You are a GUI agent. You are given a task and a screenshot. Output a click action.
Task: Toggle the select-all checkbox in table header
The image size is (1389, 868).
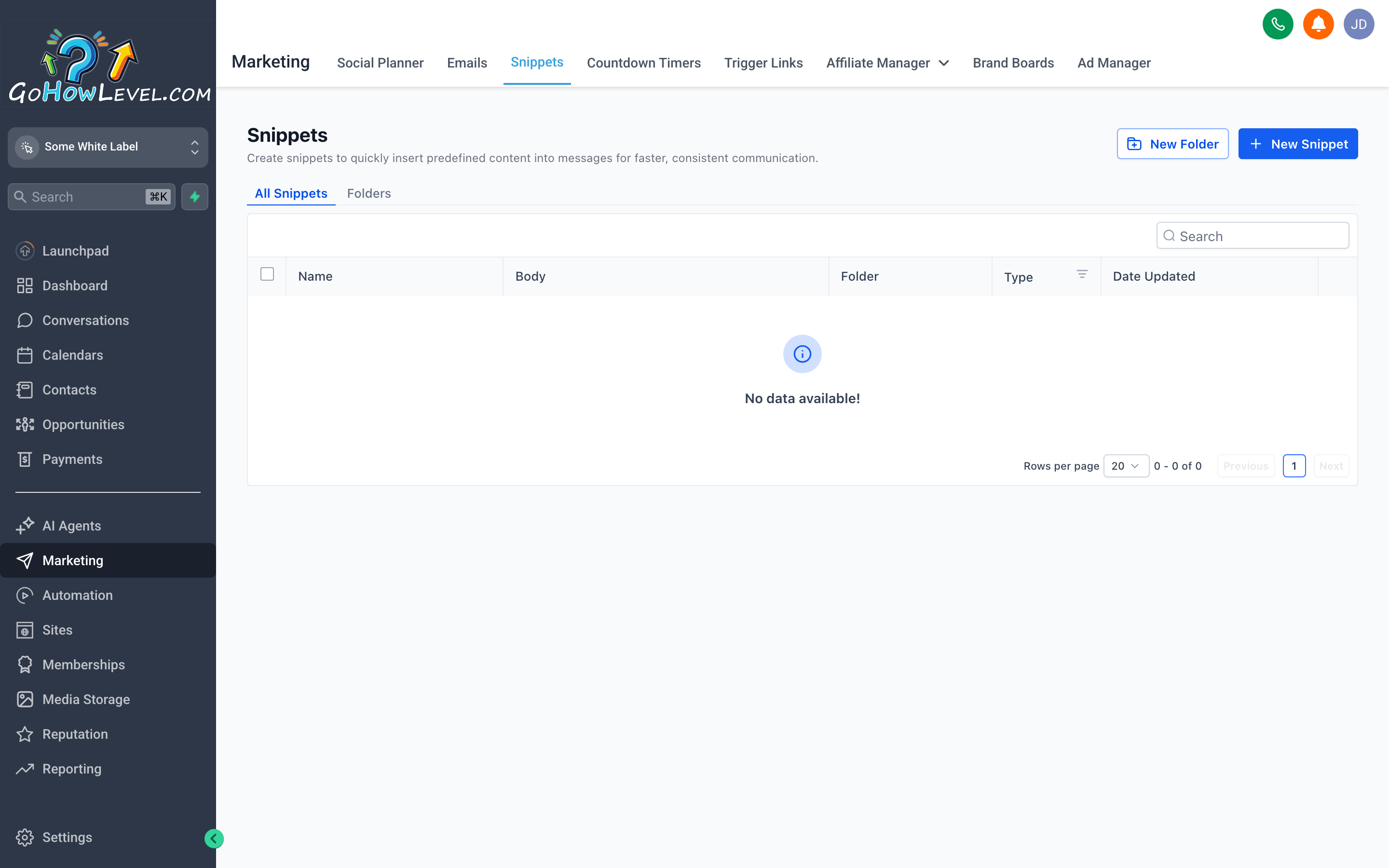pos(267,274)
